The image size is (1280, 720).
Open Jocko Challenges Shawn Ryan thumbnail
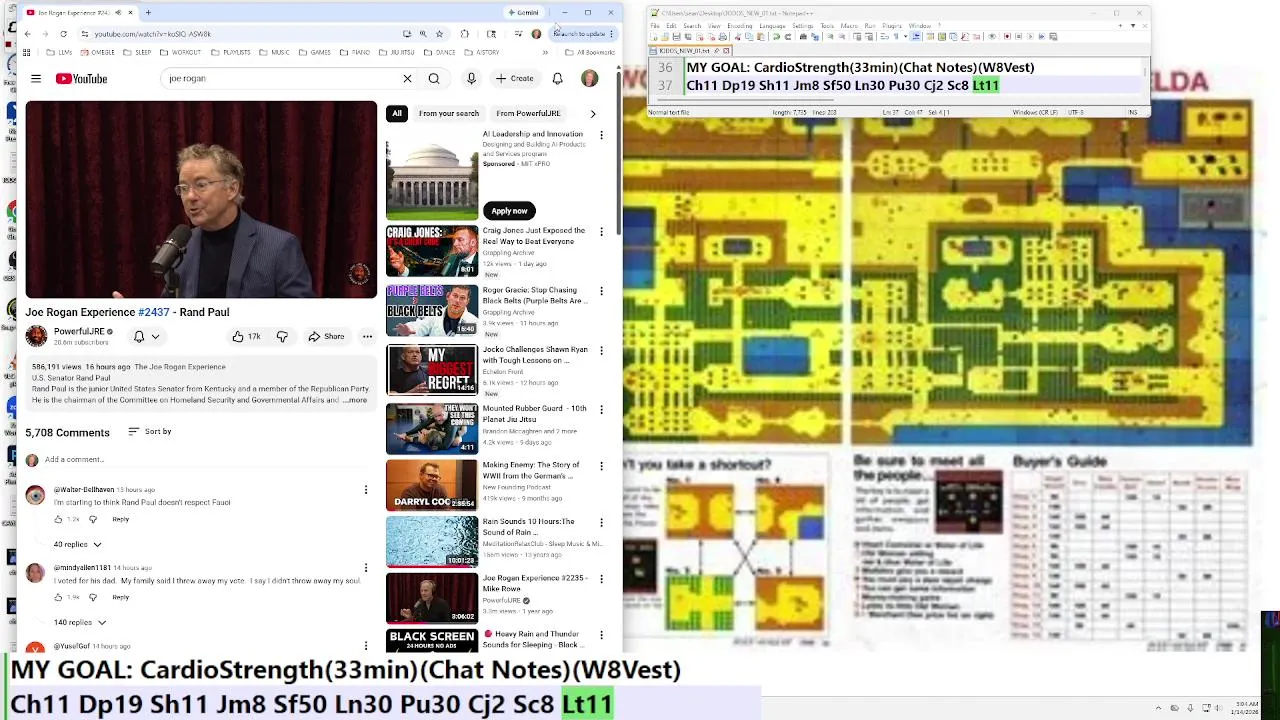pyautogui.click(x=432, y=369)
